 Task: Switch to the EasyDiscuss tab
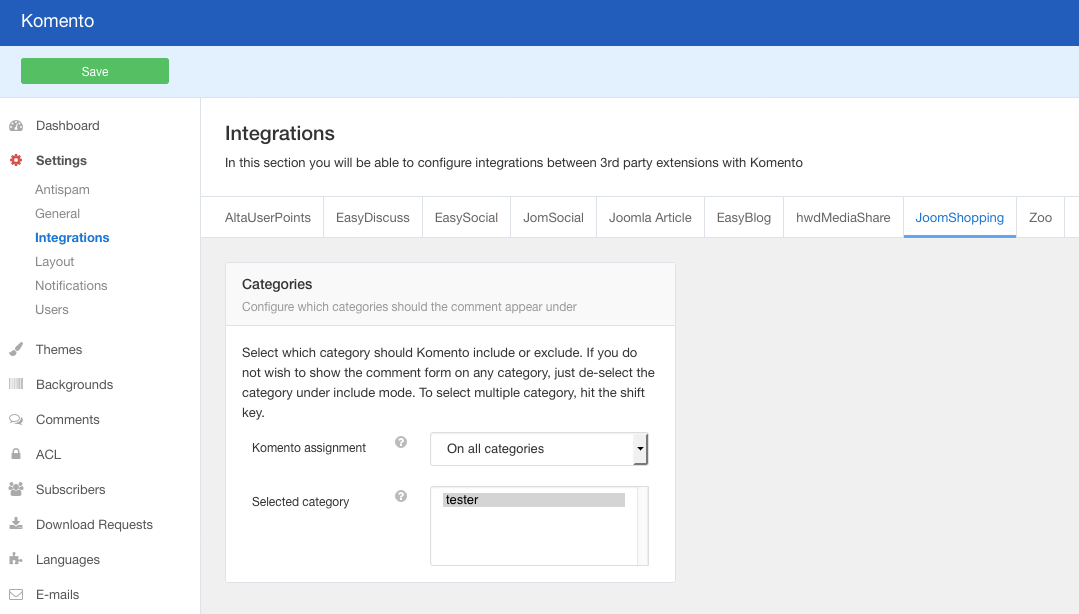pos(372,218)
